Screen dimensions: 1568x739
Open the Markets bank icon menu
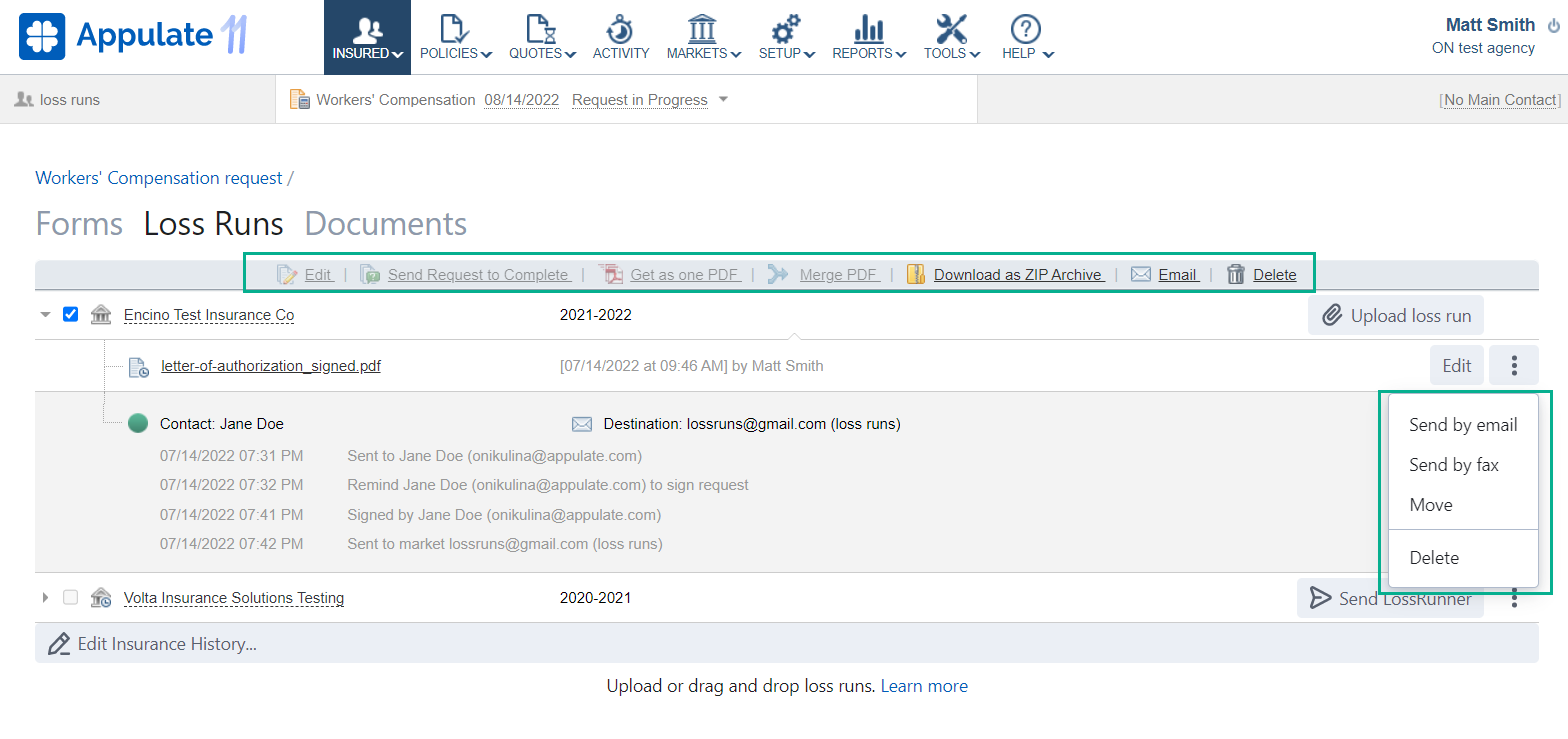(x=703, y=30)
